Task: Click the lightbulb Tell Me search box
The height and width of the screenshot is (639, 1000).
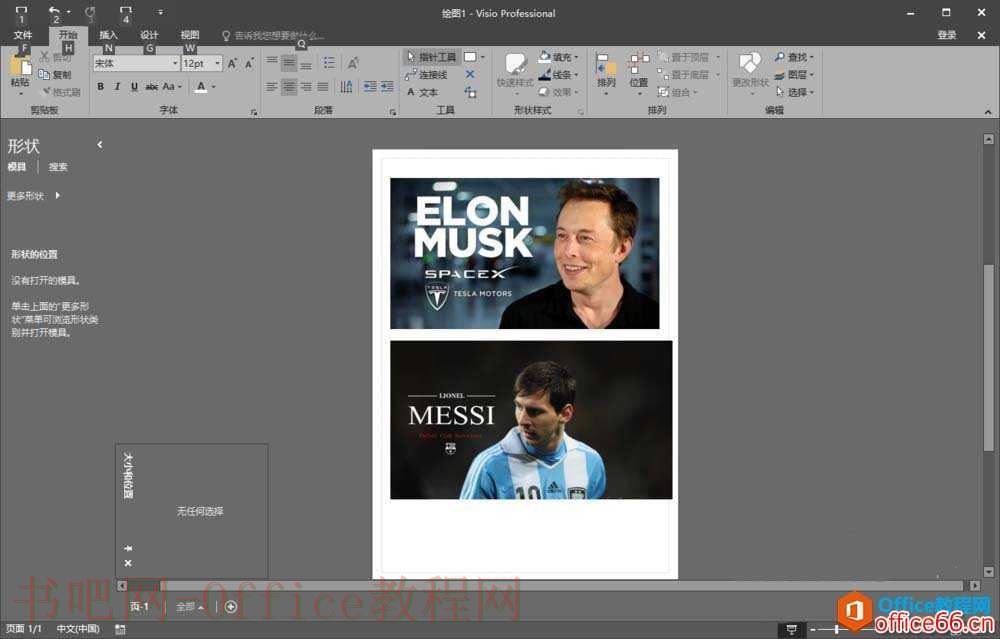Action: 273,36
